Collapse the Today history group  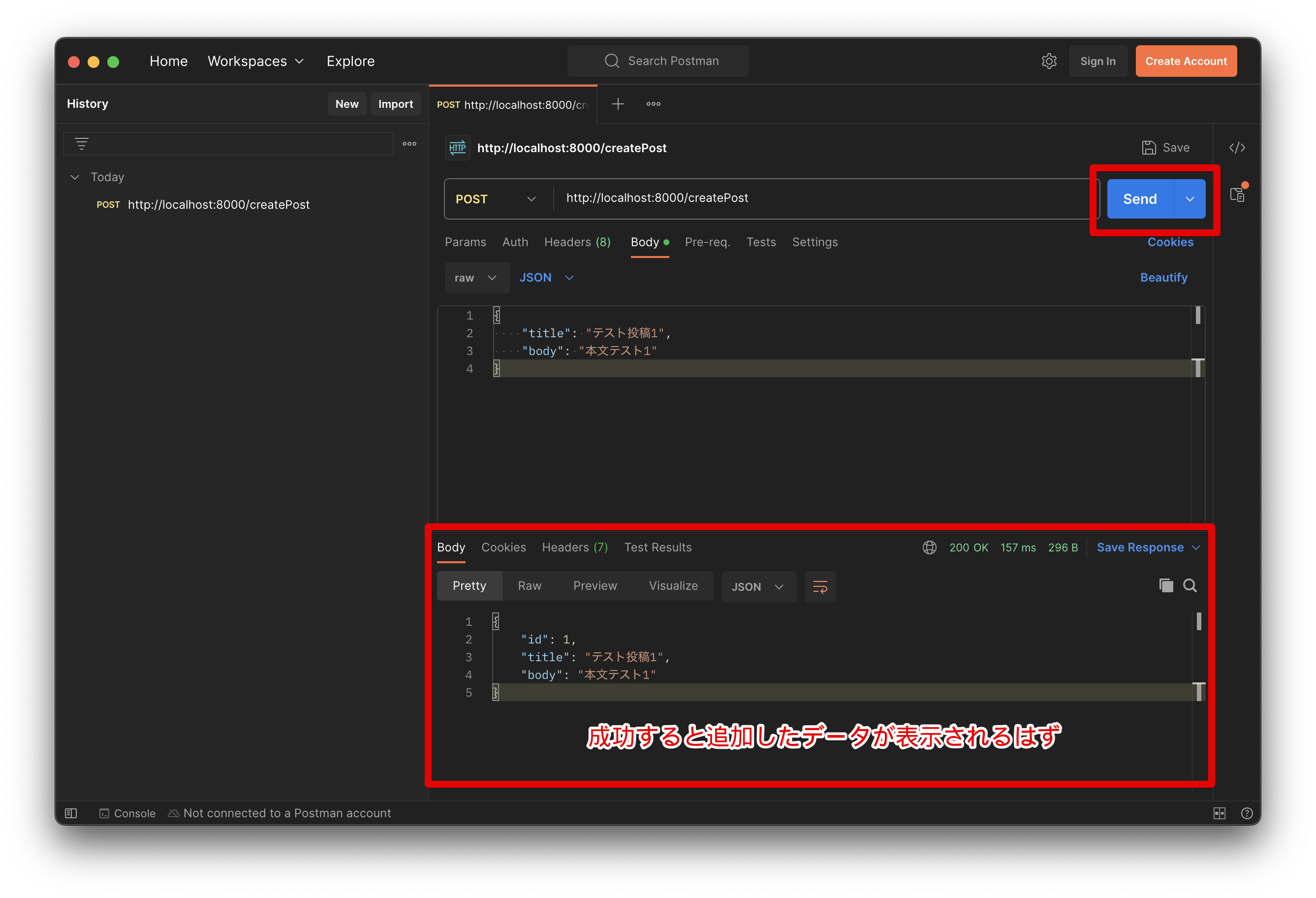point(75,177)
